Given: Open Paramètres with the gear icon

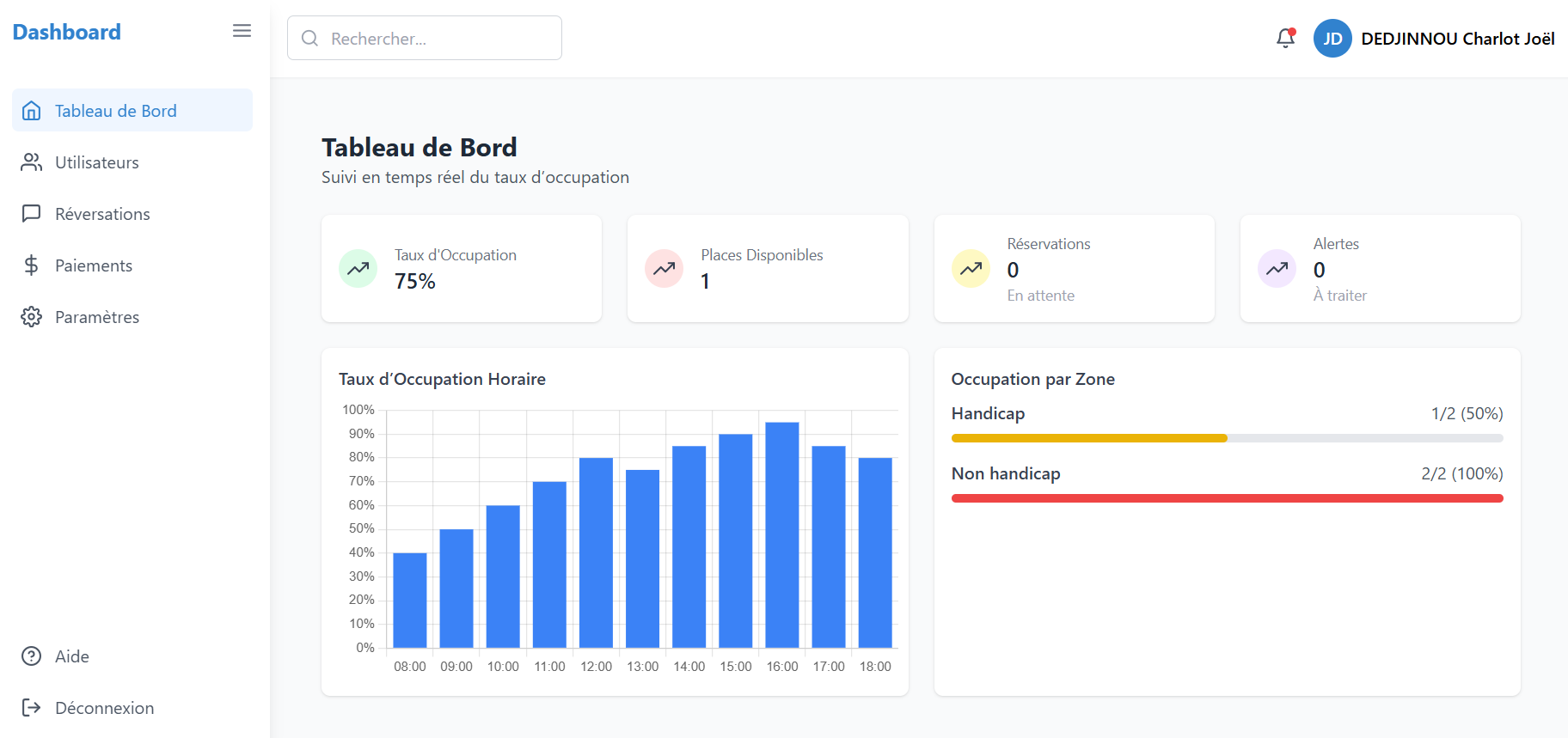Looking at the screenshot, I should point(31,316).
